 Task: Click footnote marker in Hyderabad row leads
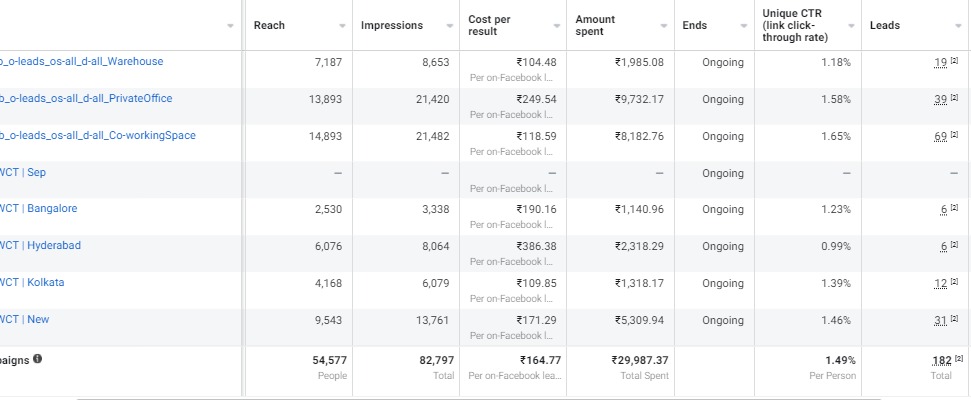point(954,246)
